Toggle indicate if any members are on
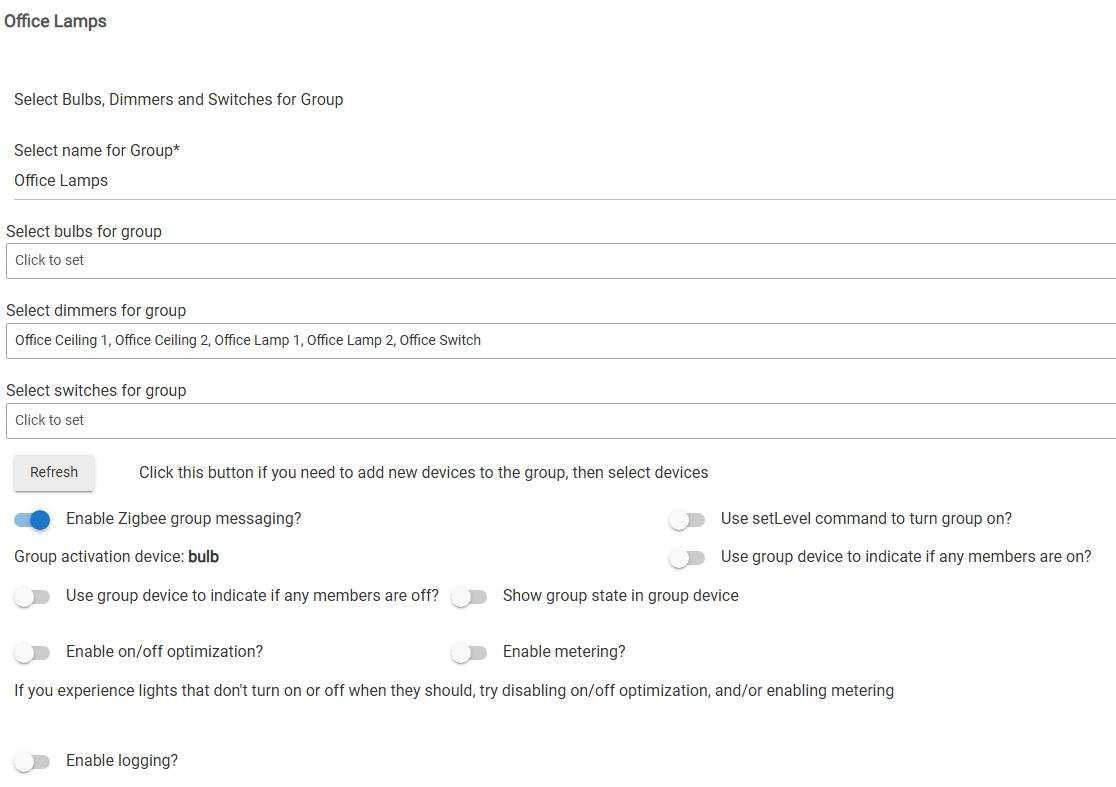The height and width of the screenshot is (787, 1116). (687, 557)
